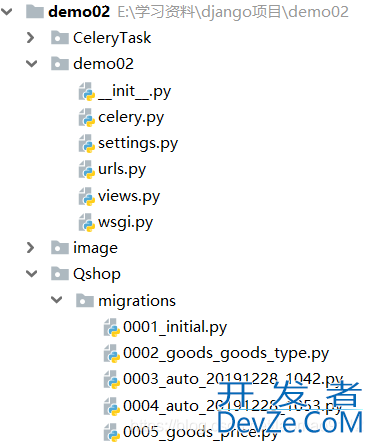Click the Python icon beside views.py
The width and height of the screenshot is (373, 444).
point(87,196)
